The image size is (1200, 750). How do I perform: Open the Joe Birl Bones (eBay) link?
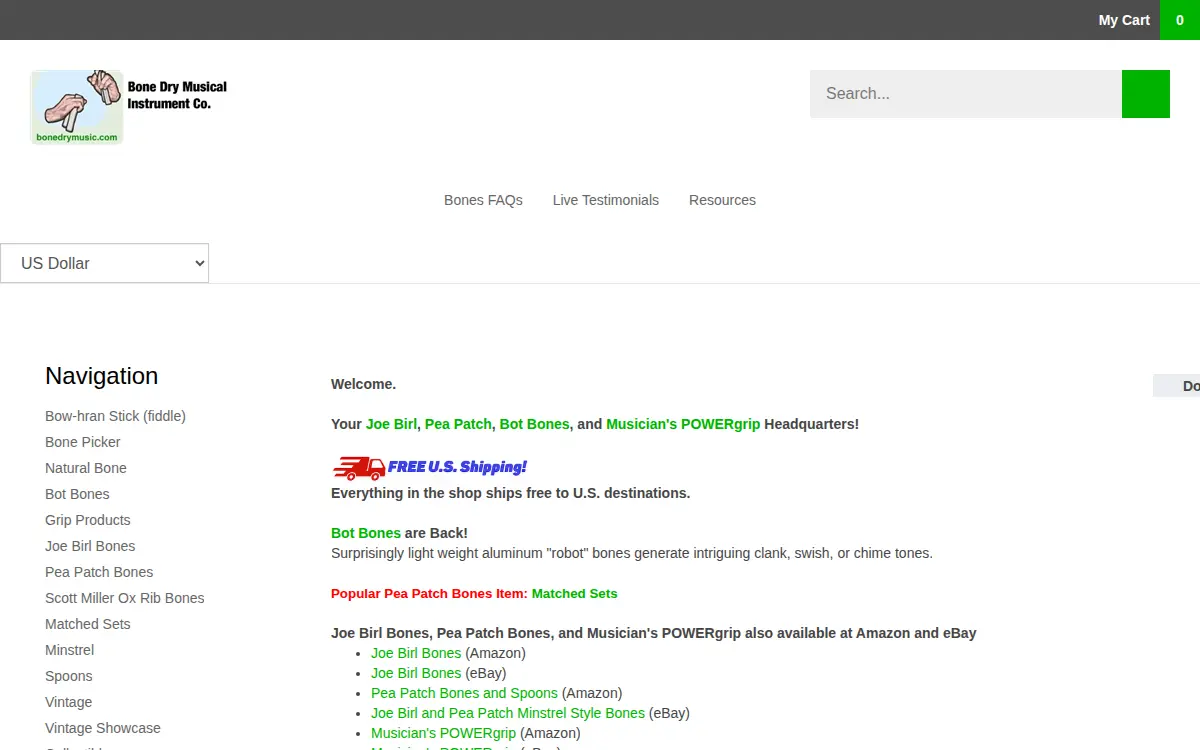coord(416,673)
